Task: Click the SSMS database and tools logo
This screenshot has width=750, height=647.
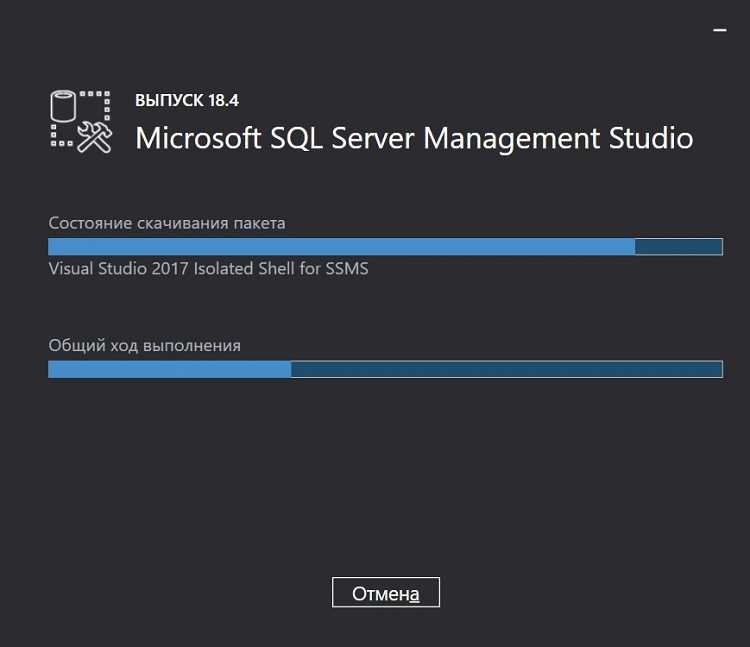Action: click(81, 122)
